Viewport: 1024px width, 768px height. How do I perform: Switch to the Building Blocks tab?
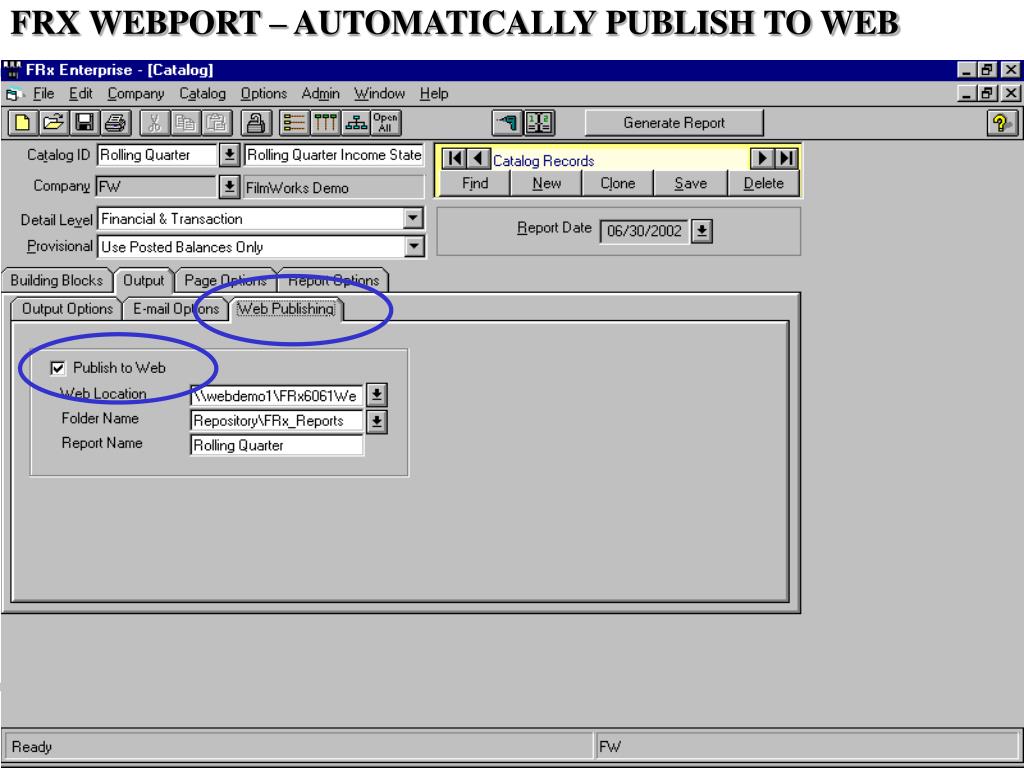(57, 281)
